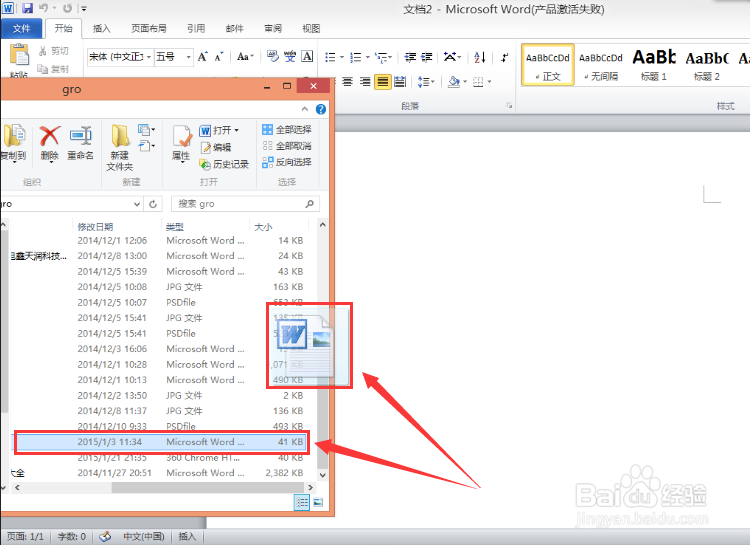Click 新建文件夹 in Explorer ribbon
This screenshot has width=750, height=545.
point(120,147)
